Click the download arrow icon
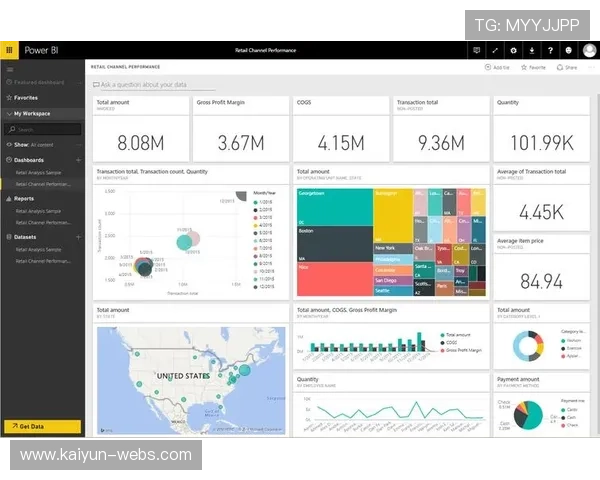600x480 pixels. (x=532, y=50)
